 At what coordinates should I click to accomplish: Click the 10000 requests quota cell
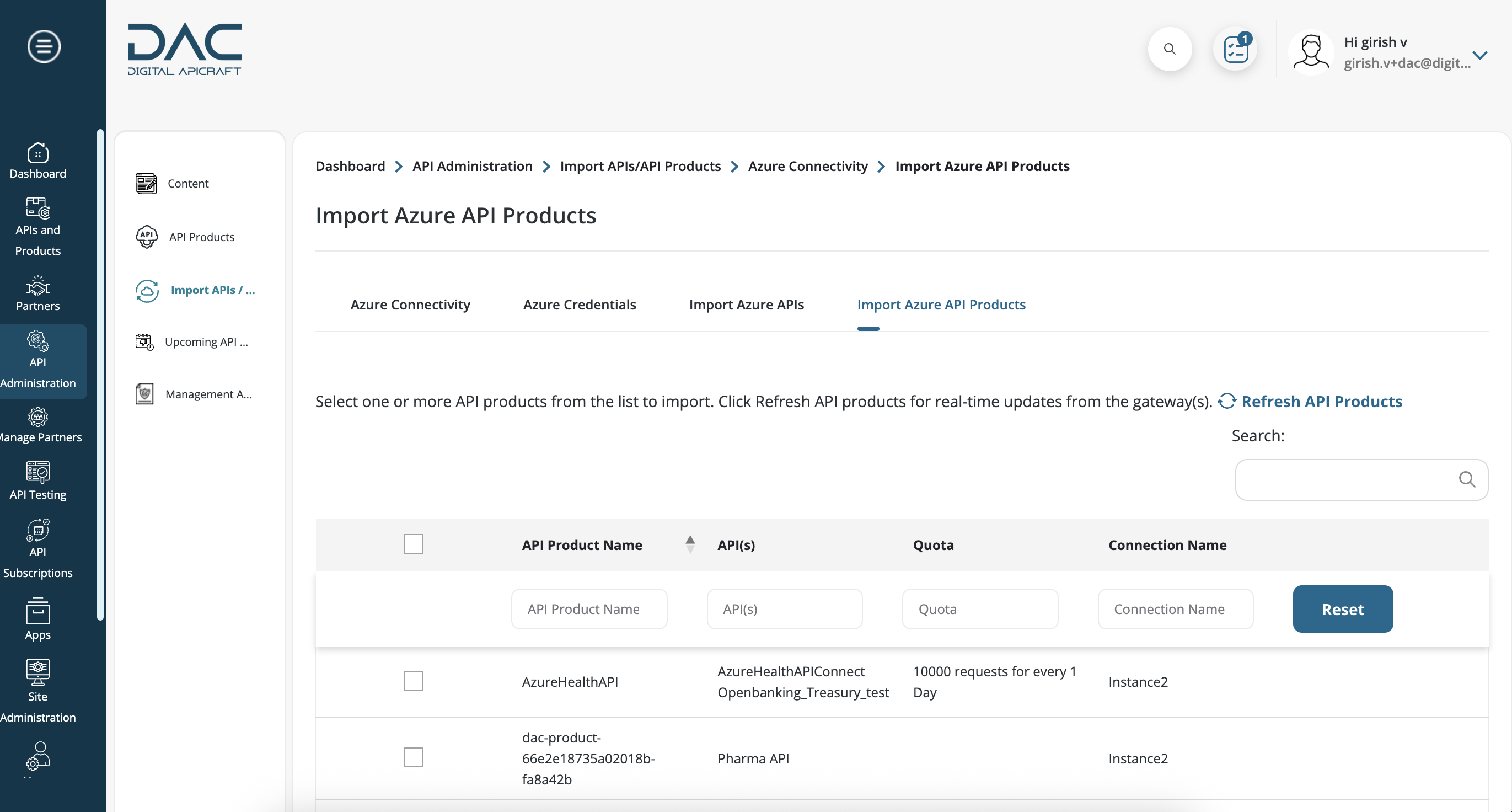994,682
